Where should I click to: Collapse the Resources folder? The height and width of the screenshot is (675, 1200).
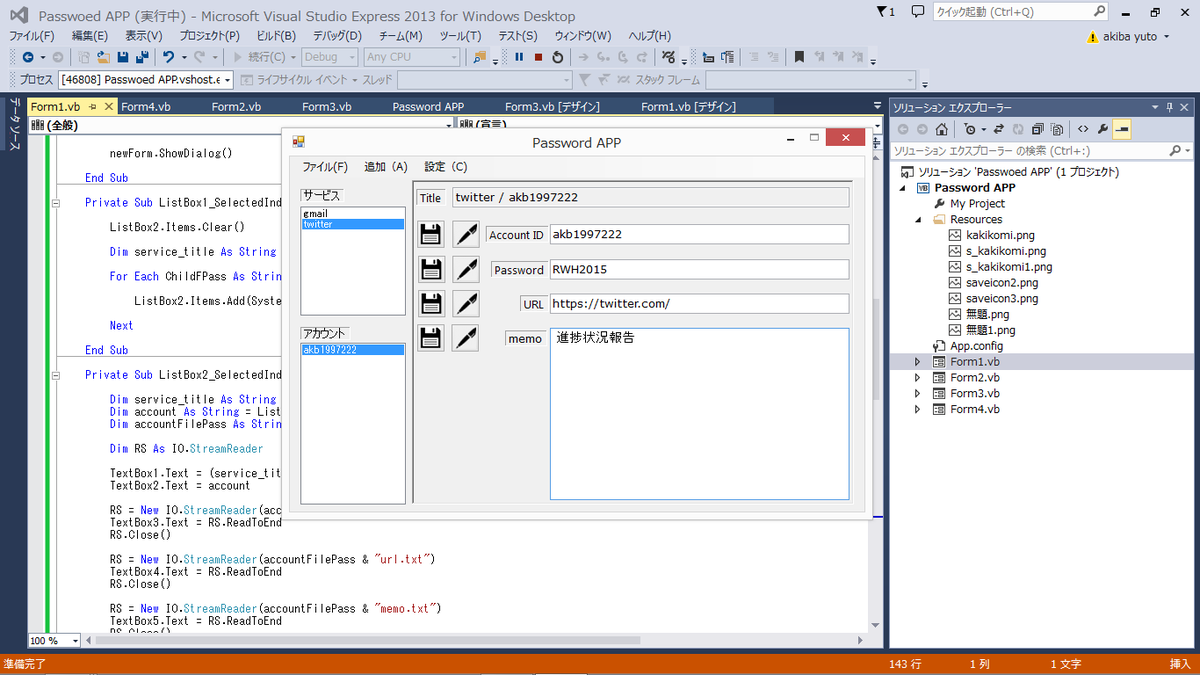(x=917, y=219)
